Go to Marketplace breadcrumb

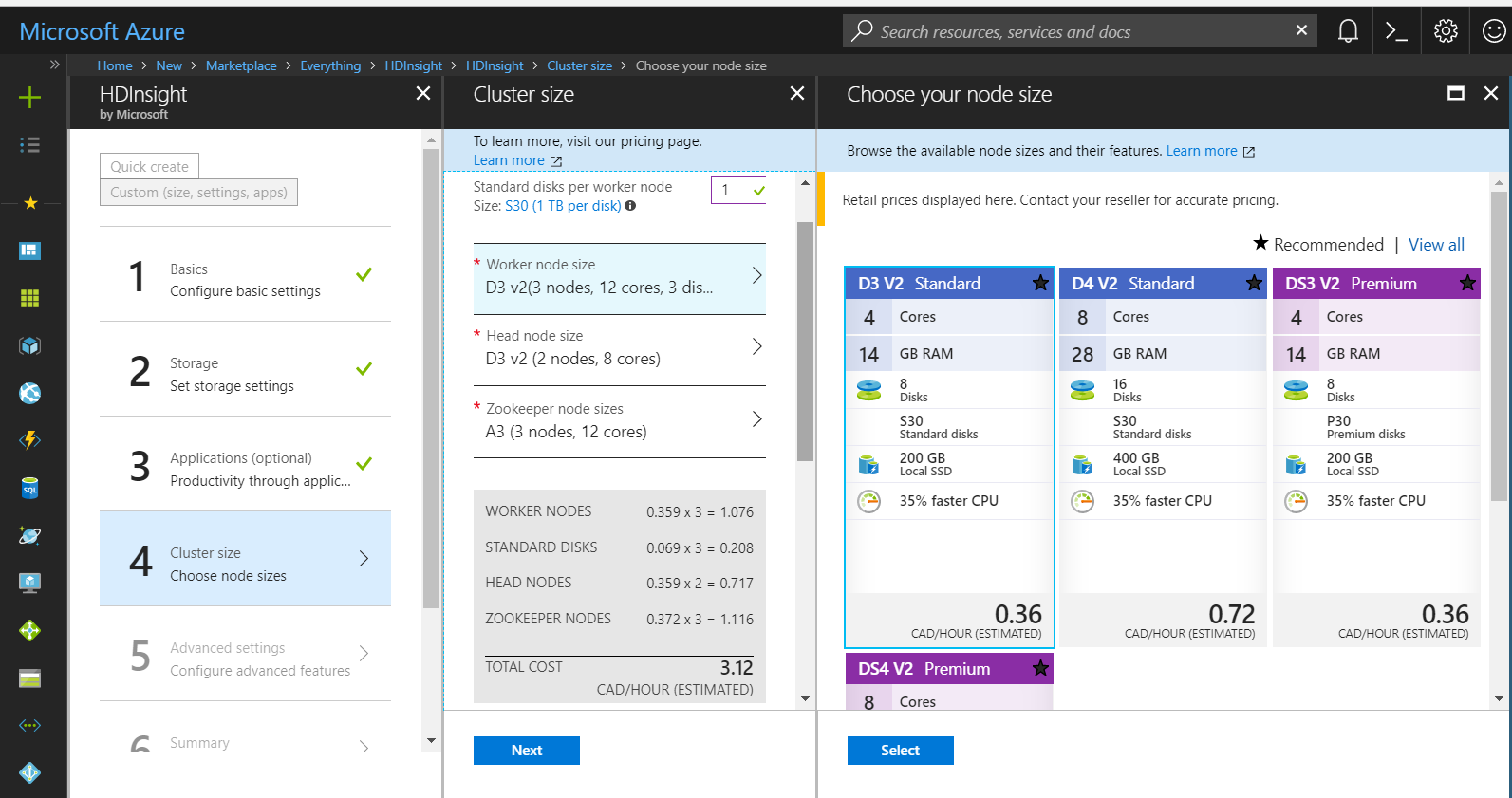click(241, 65)
